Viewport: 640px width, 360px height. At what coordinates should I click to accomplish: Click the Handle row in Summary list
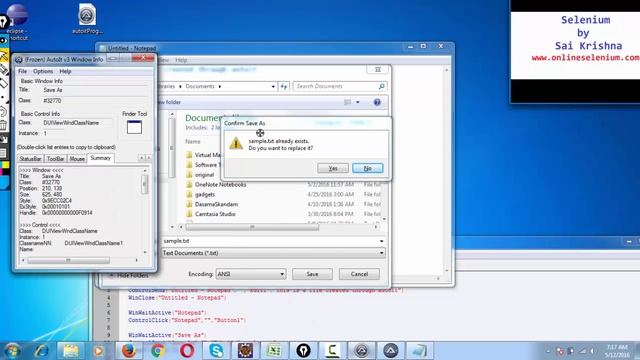56,213
